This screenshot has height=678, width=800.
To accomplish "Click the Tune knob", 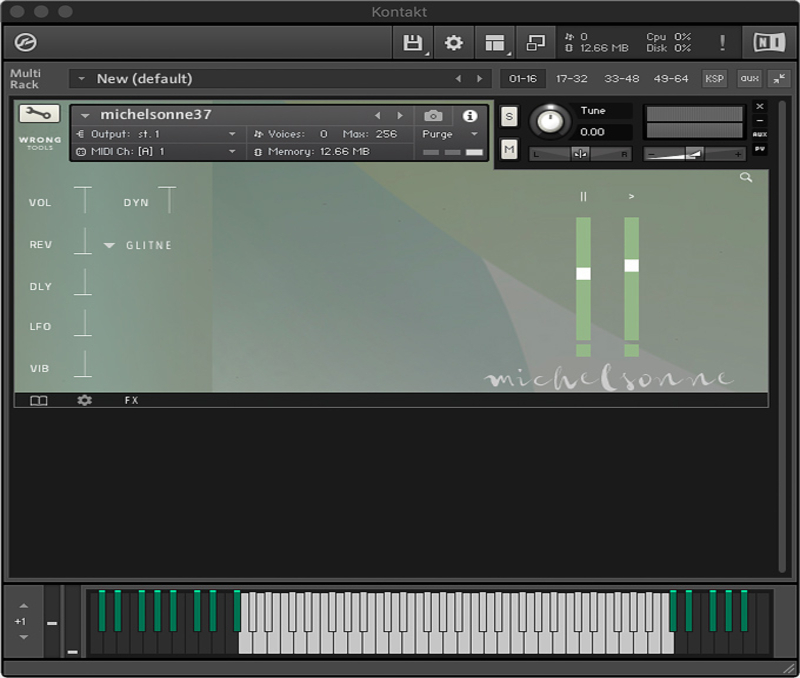I will 550,121.
